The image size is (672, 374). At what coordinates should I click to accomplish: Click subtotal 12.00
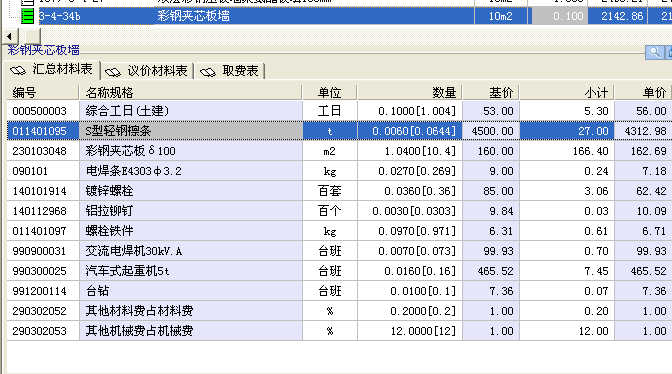pyautogui.click(x=567, y=331)
